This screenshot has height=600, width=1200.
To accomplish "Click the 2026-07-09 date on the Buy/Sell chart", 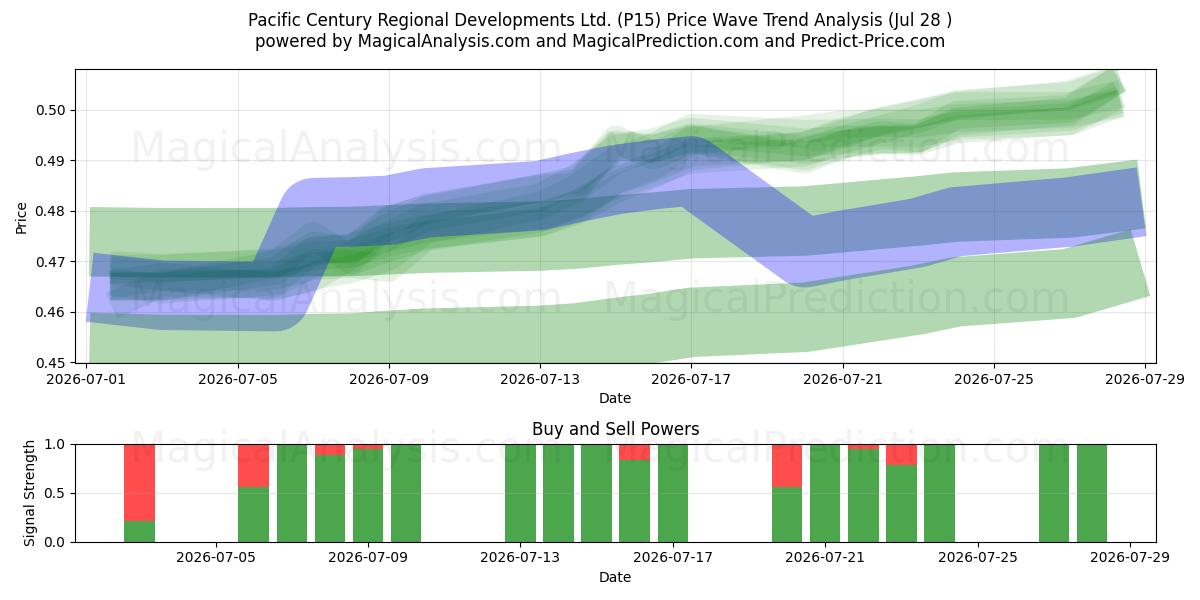I will pos(368,558).
